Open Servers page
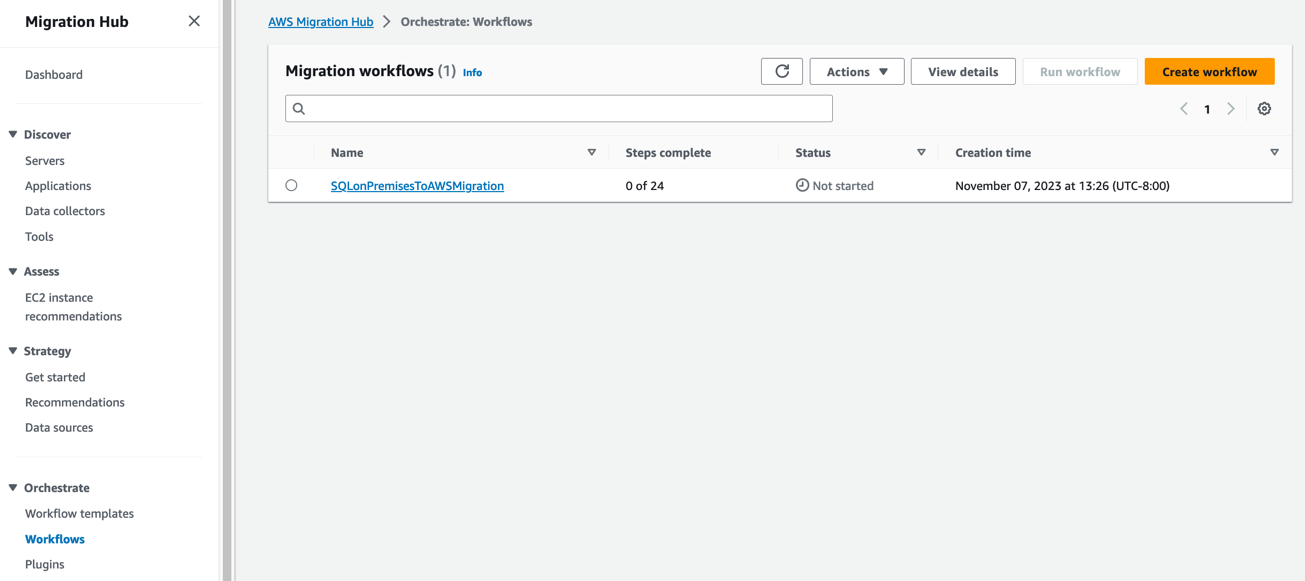This screenshot has height=581, width=1305. click(x=45, y=161)
